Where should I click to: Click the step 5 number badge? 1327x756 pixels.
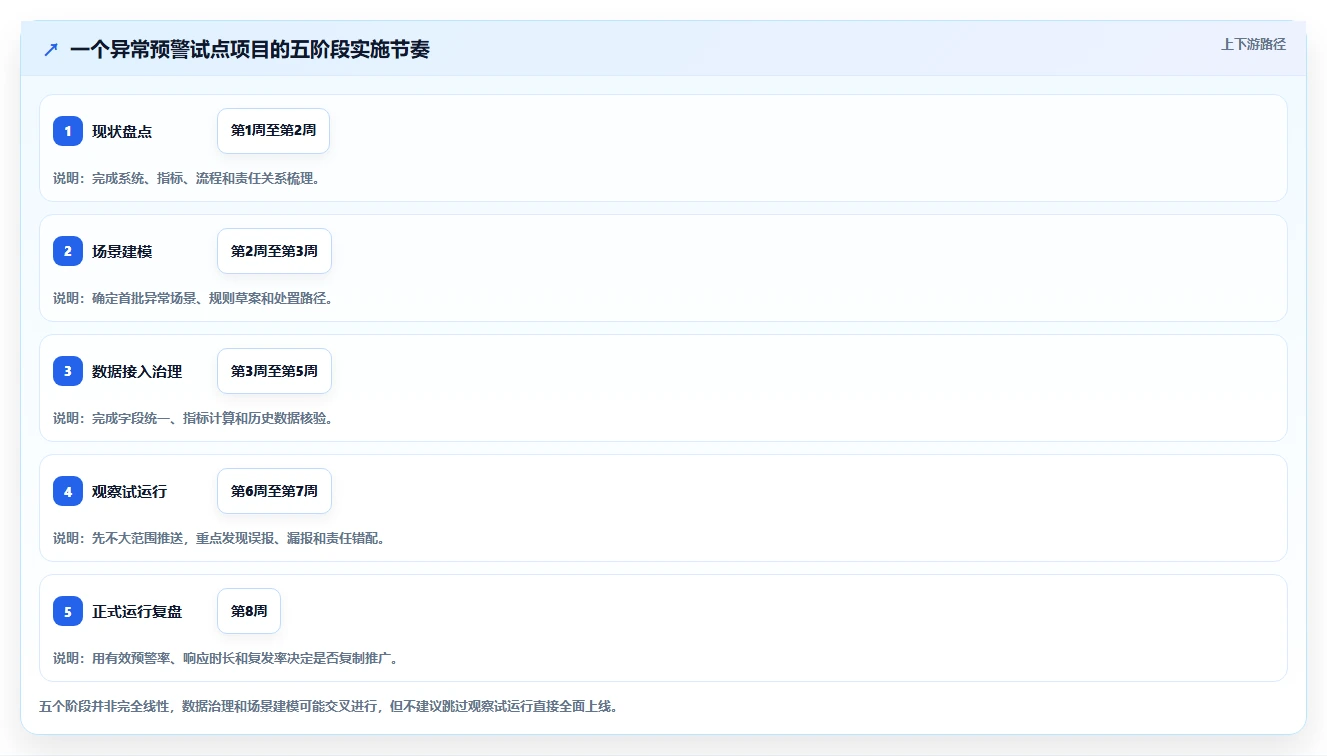[x=68, y=611]
